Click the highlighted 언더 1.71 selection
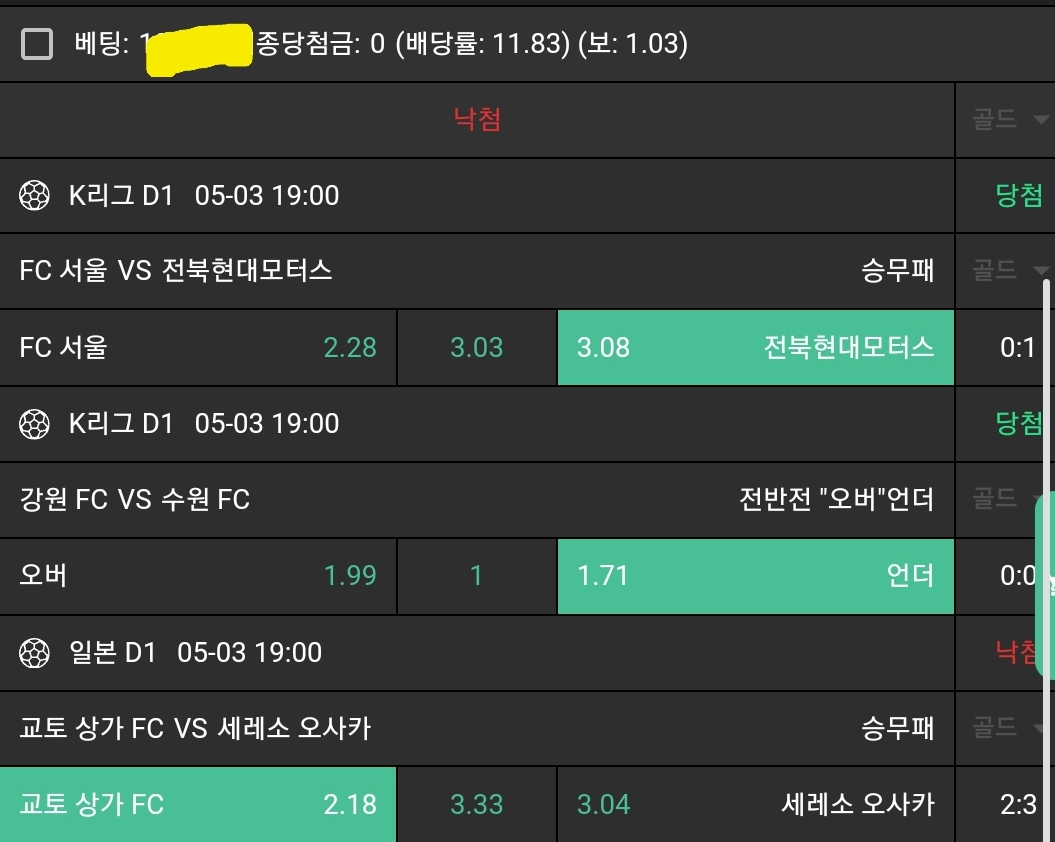1055x842 pixels. point(755,575)
